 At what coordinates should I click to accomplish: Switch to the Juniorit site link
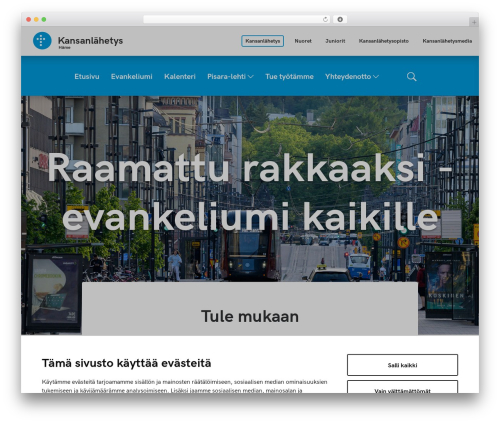[335, 41]
